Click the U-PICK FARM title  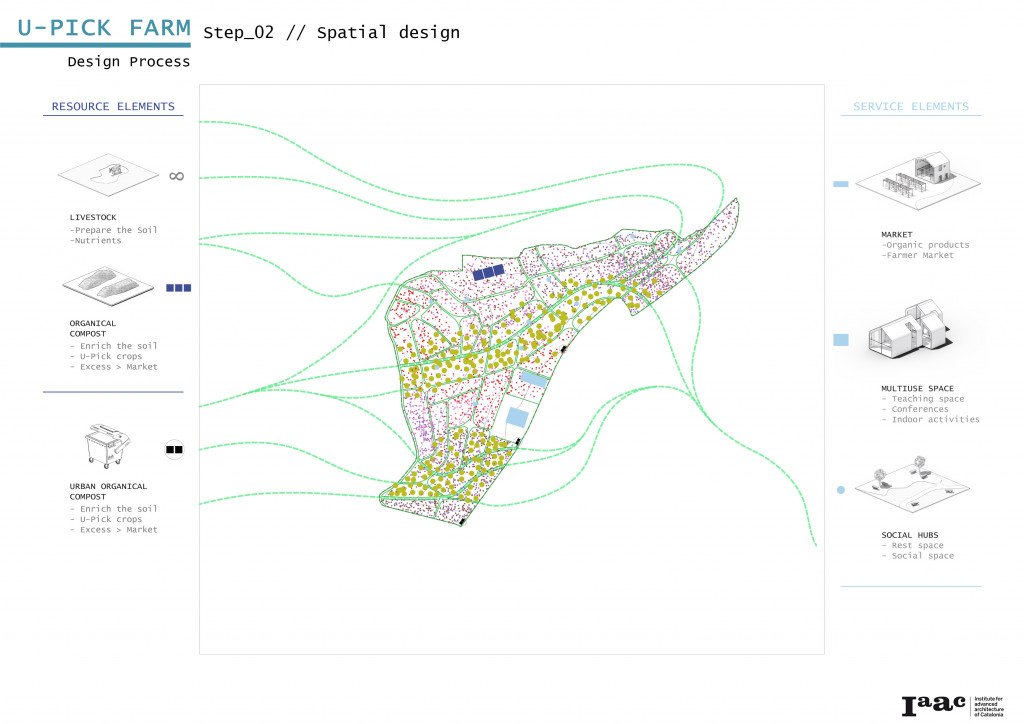(104, 28)
